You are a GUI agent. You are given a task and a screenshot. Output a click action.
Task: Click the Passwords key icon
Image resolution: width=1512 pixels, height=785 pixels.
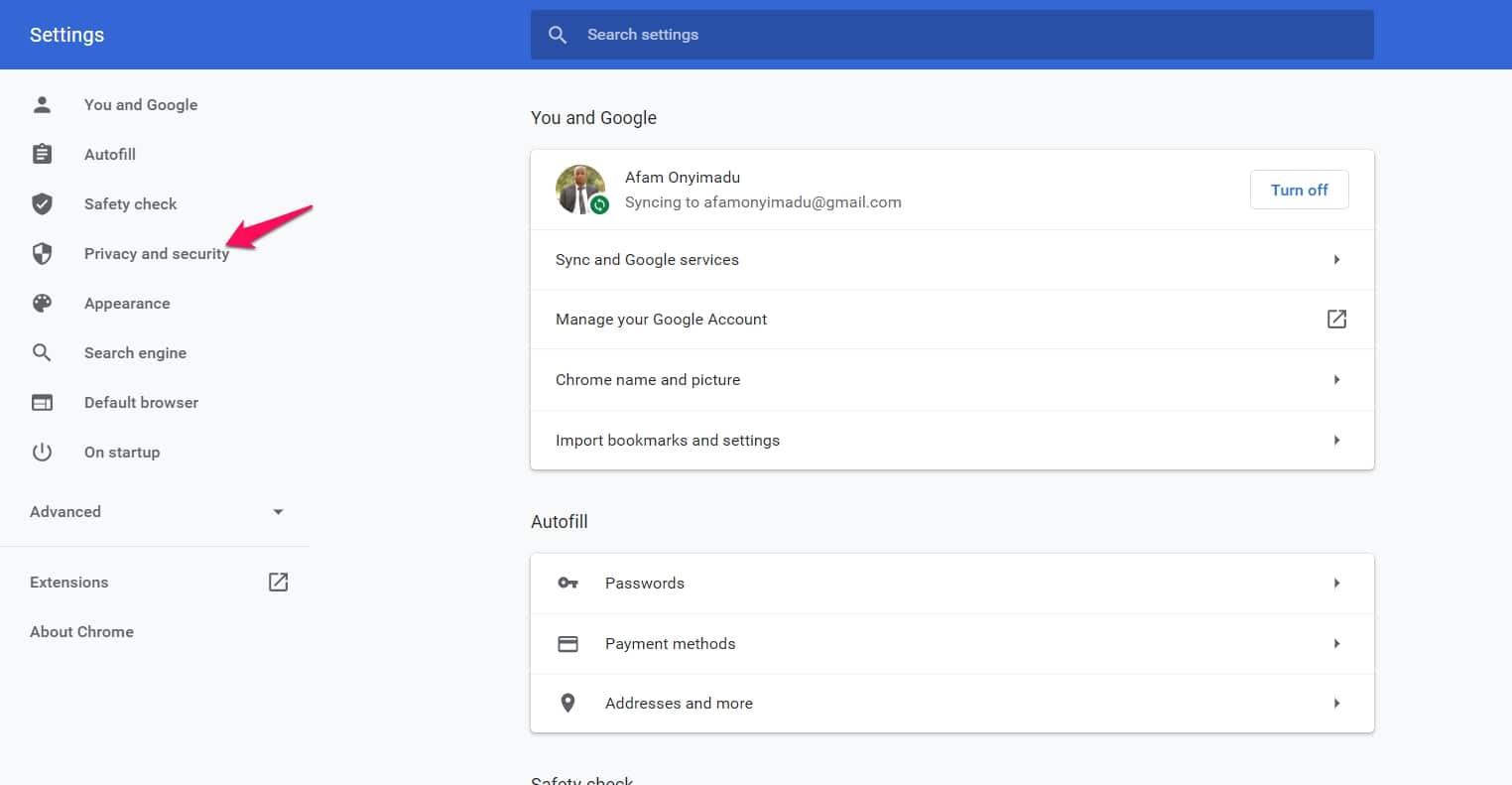click(567, 583)
